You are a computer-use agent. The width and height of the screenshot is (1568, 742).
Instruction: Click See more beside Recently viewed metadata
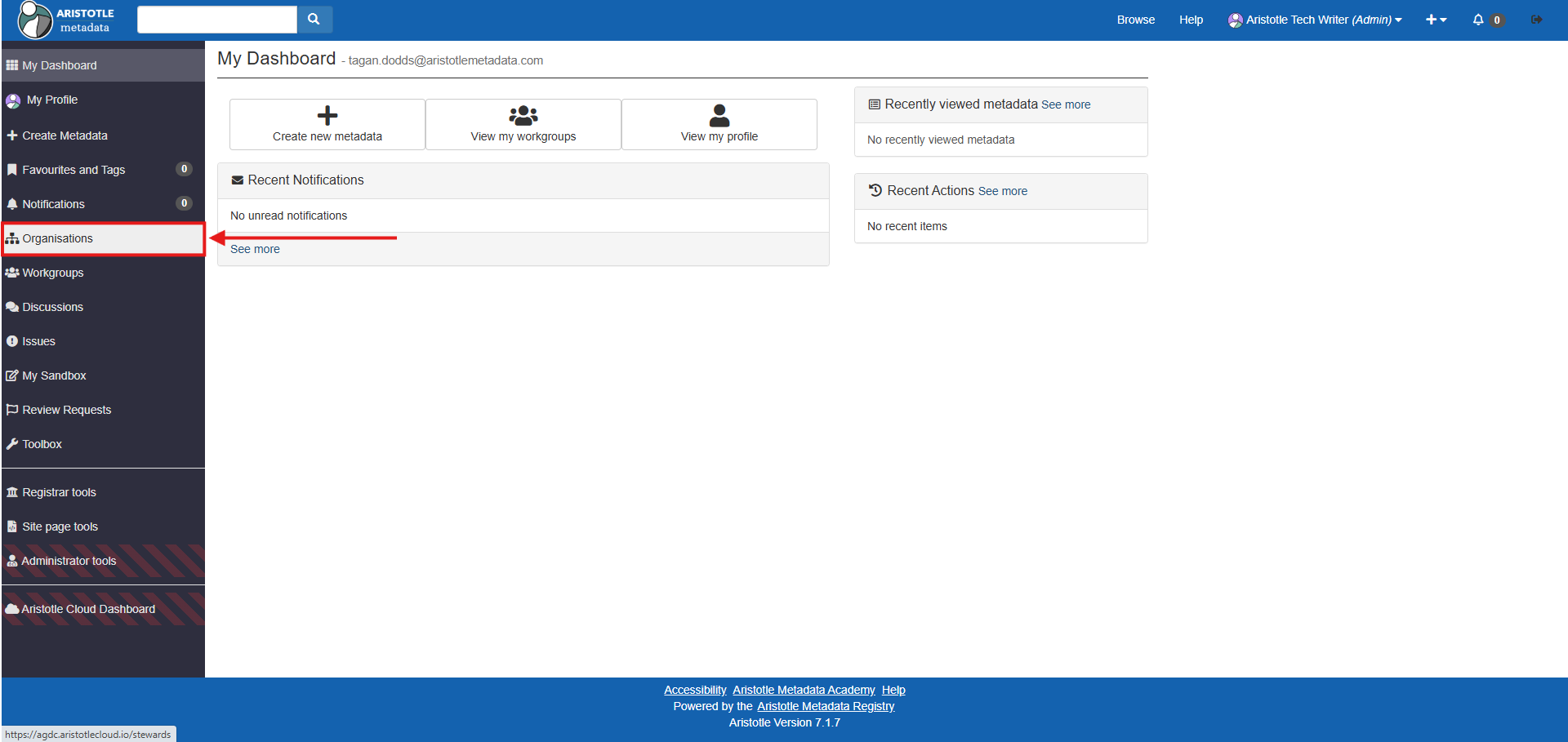pyautogui.click(x=1065, y=104)
